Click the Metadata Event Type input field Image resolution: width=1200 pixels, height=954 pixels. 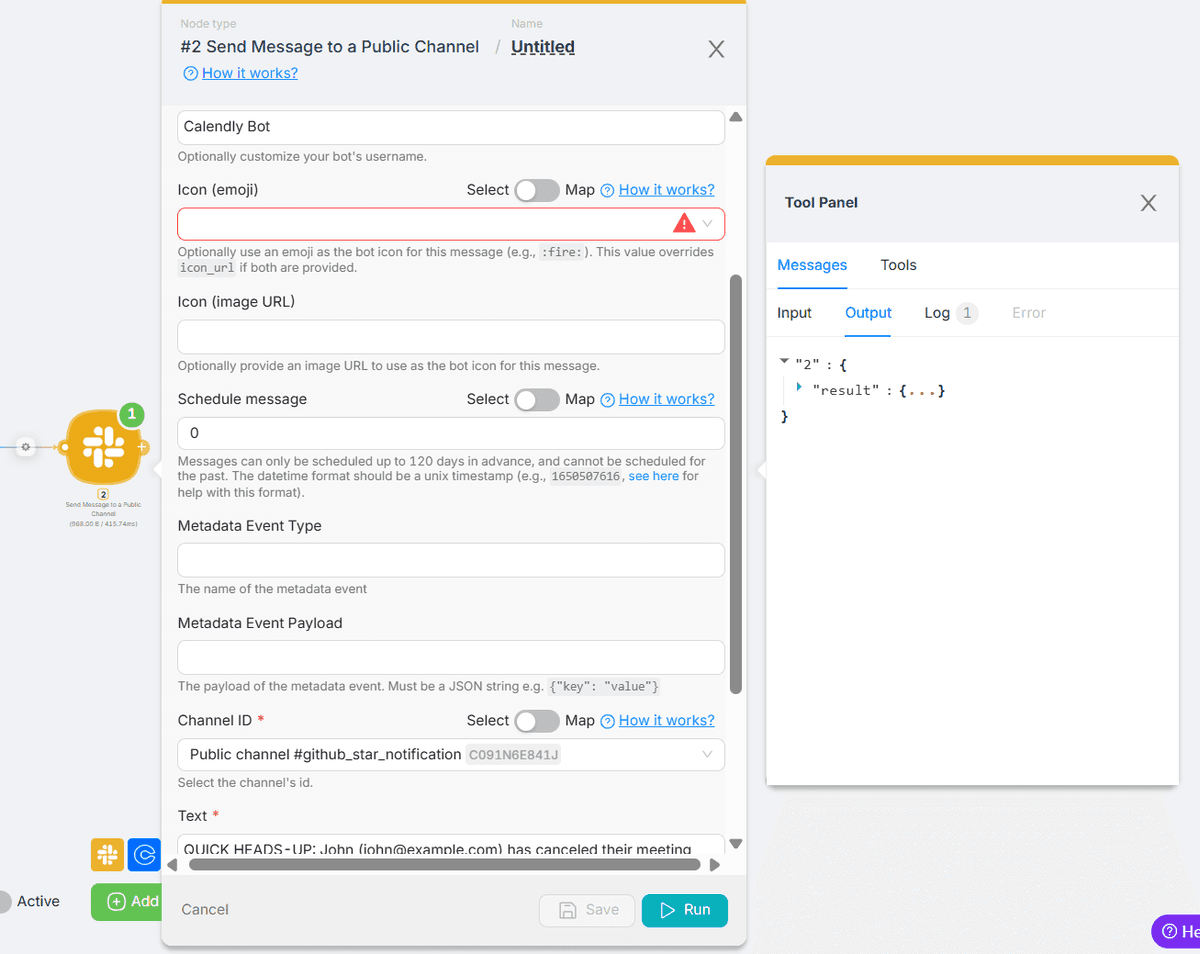coord(450,560)
